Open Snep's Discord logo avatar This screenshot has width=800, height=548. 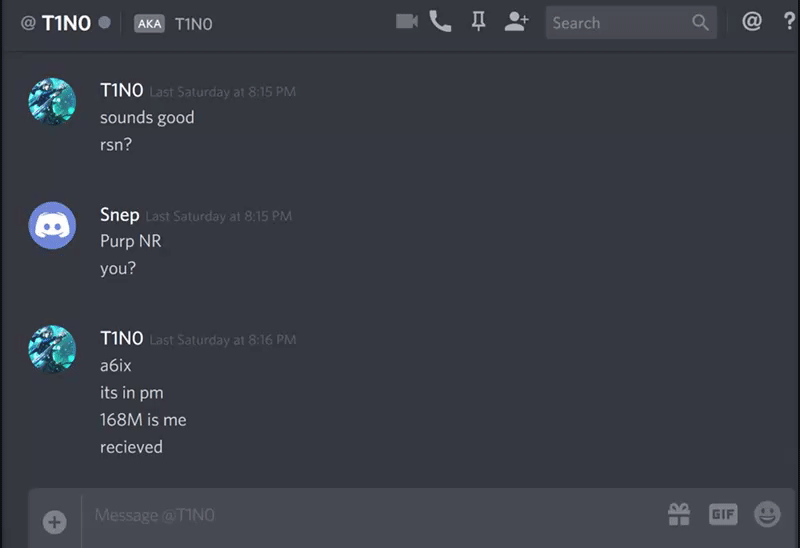(x=52, y=226)
